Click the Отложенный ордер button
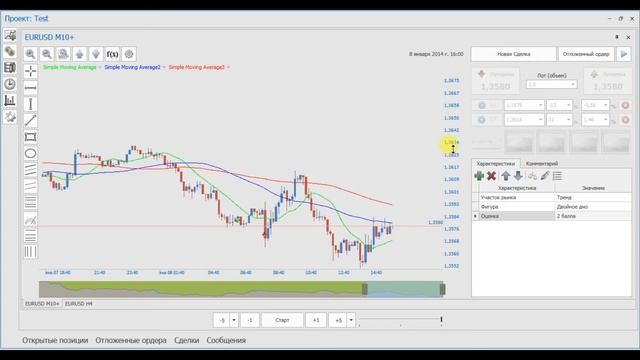Viewport: 640px width, 360px height. tap(586, 54)
